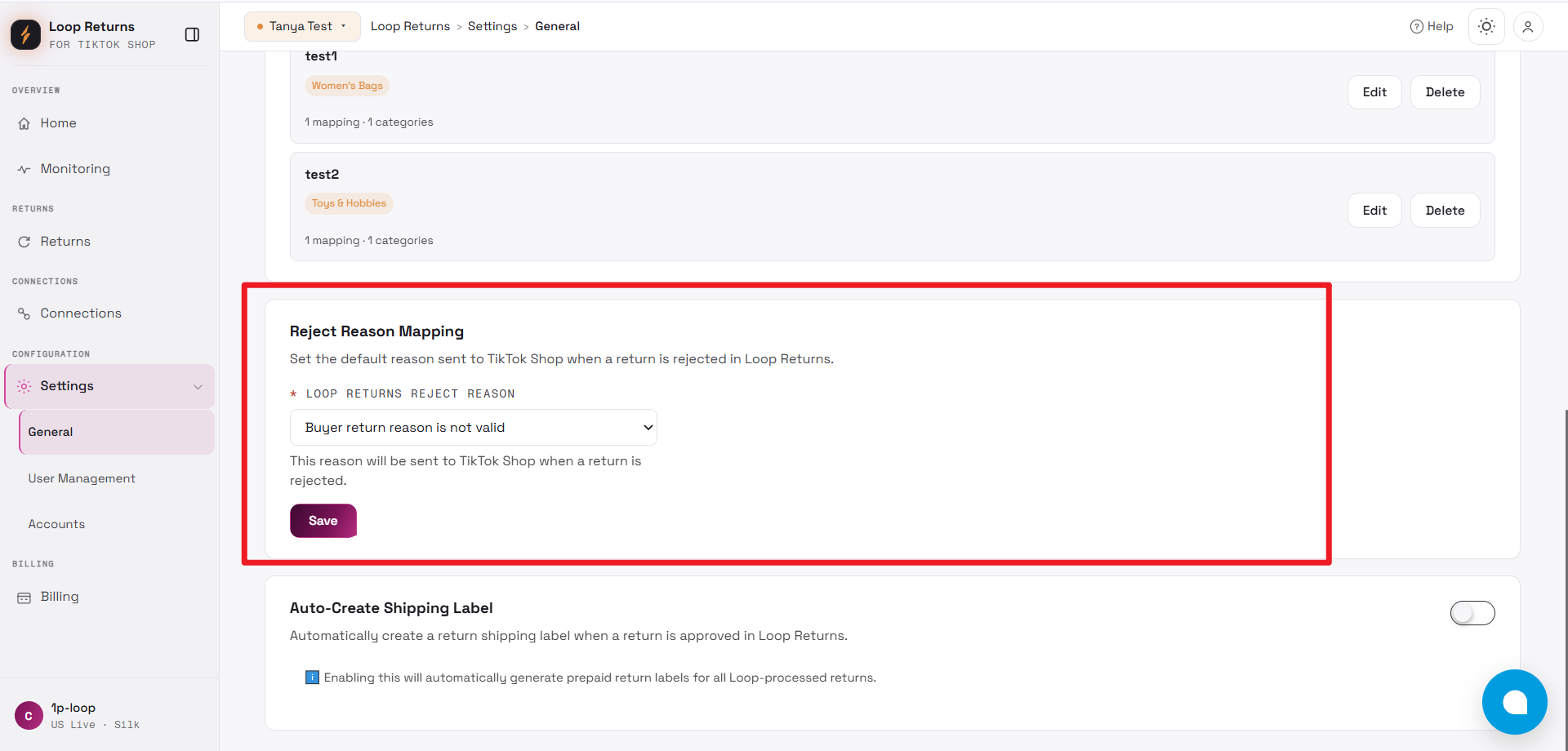
Task: Open the General settings page
Action: click(x=117, y=432)
